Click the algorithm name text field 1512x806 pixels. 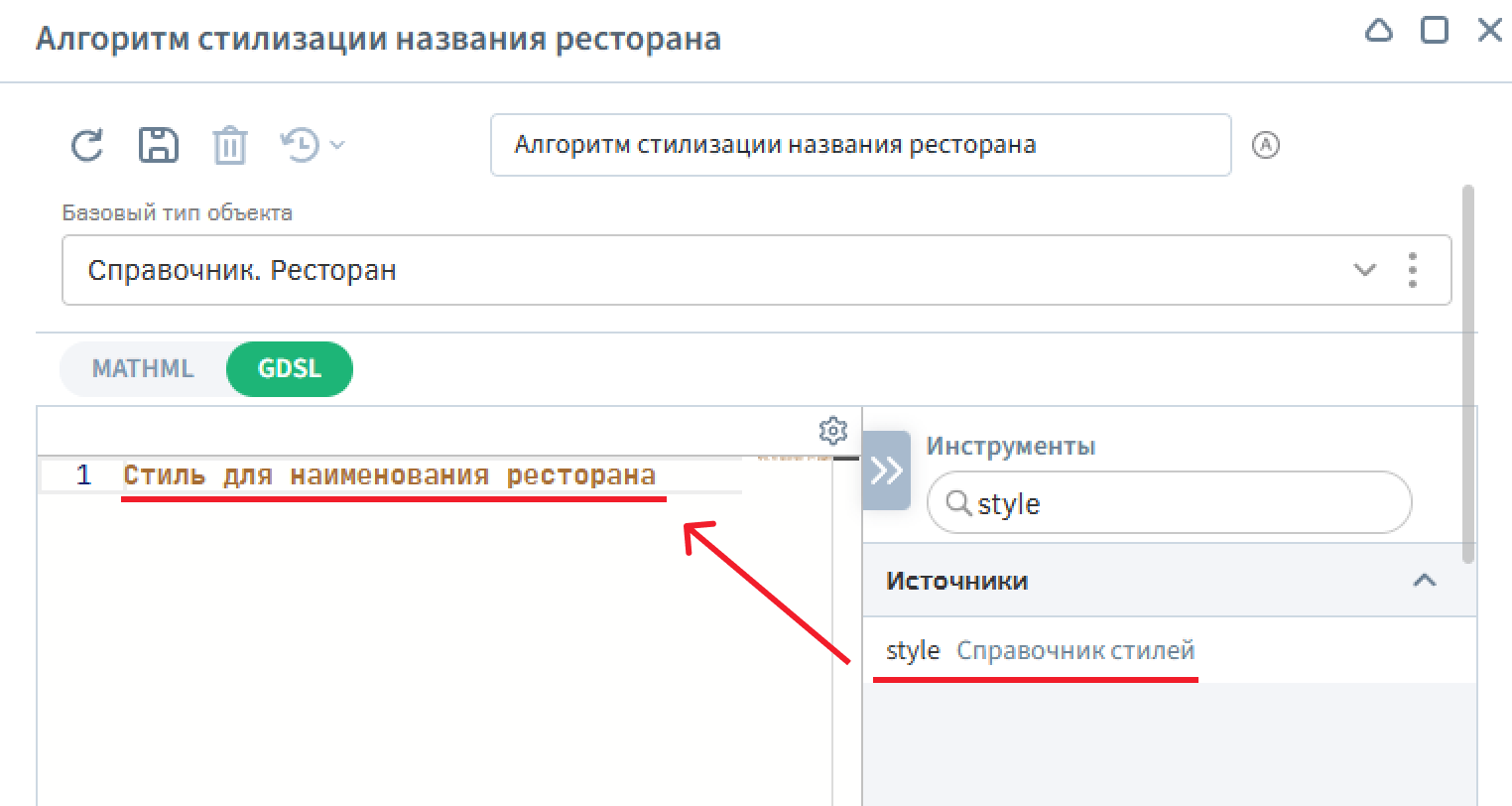(859, 145)
